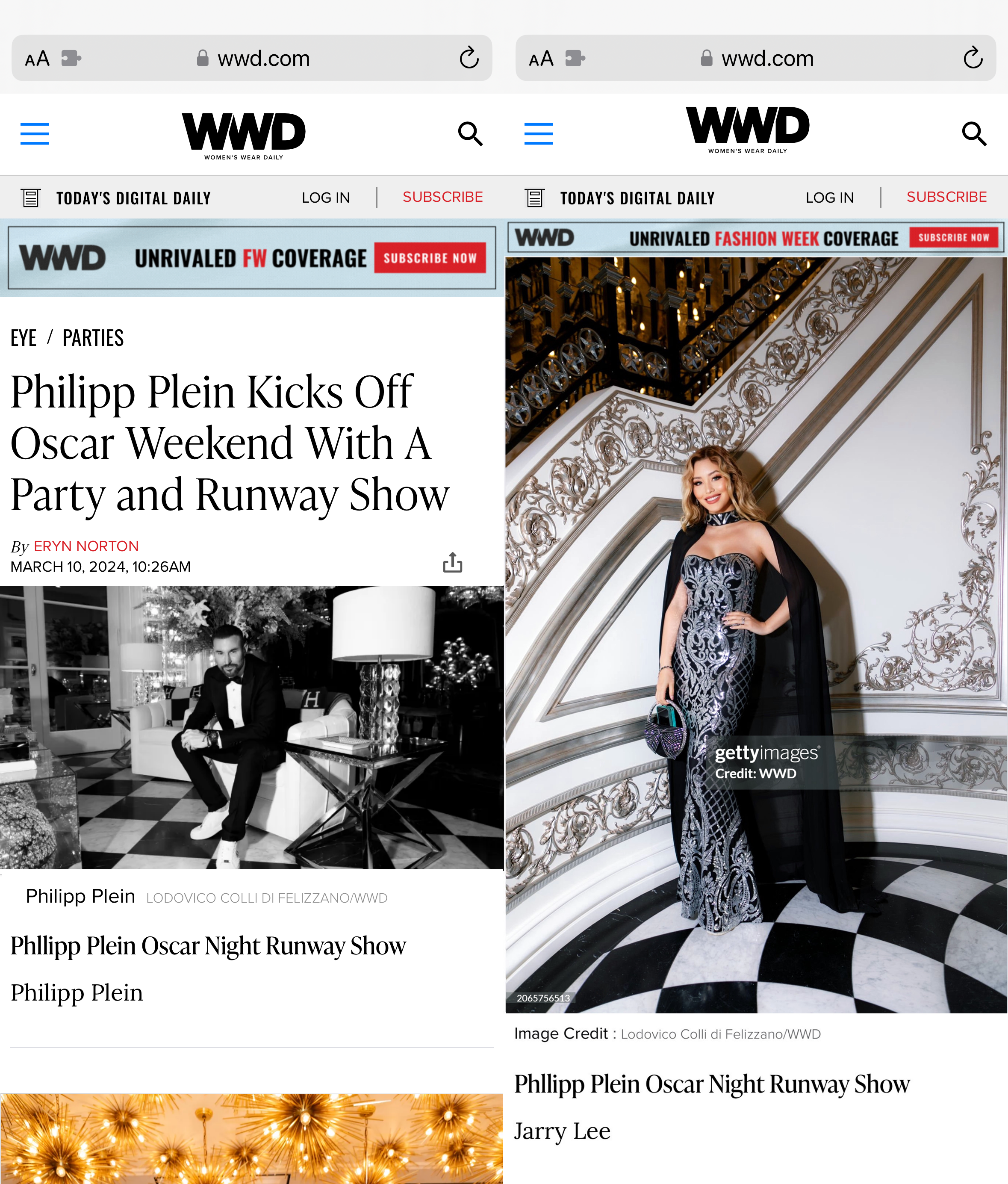1008x1184 pixels.
Task: Click LOG IN on left page
Action: pos(326,198)
